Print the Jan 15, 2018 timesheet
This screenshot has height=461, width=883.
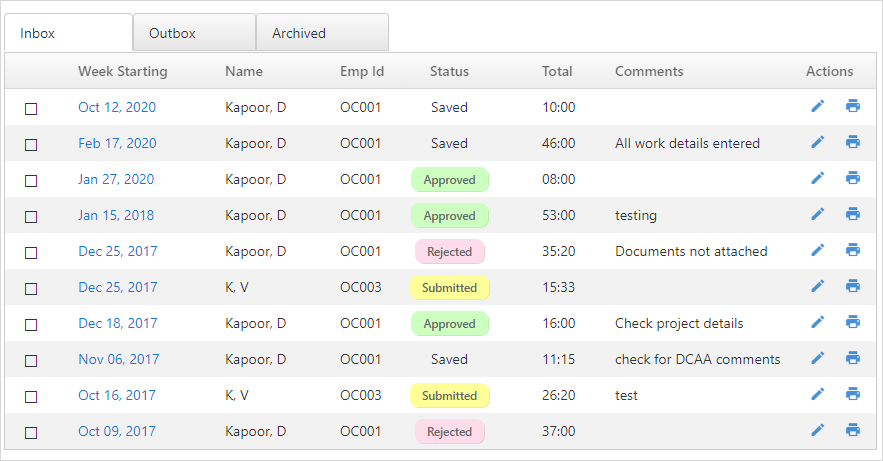[853, 214]
